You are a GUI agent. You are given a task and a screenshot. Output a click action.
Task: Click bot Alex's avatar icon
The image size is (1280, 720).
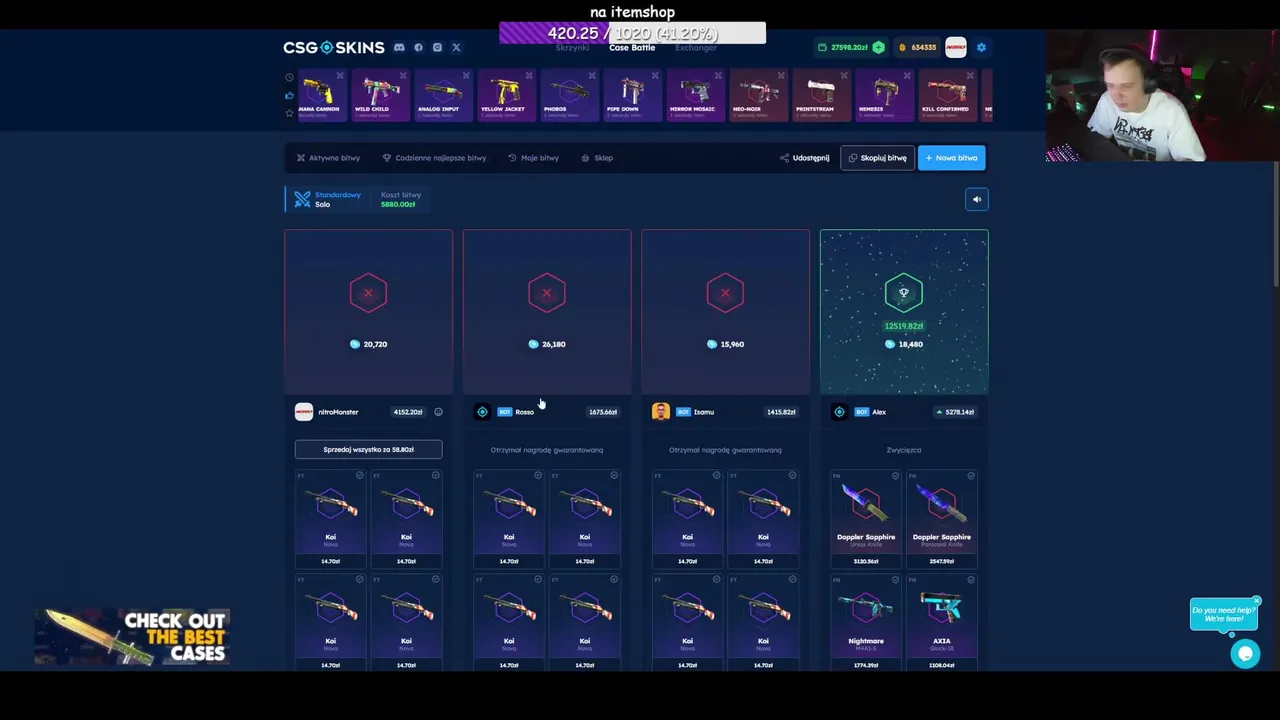[x=839, y=412]
